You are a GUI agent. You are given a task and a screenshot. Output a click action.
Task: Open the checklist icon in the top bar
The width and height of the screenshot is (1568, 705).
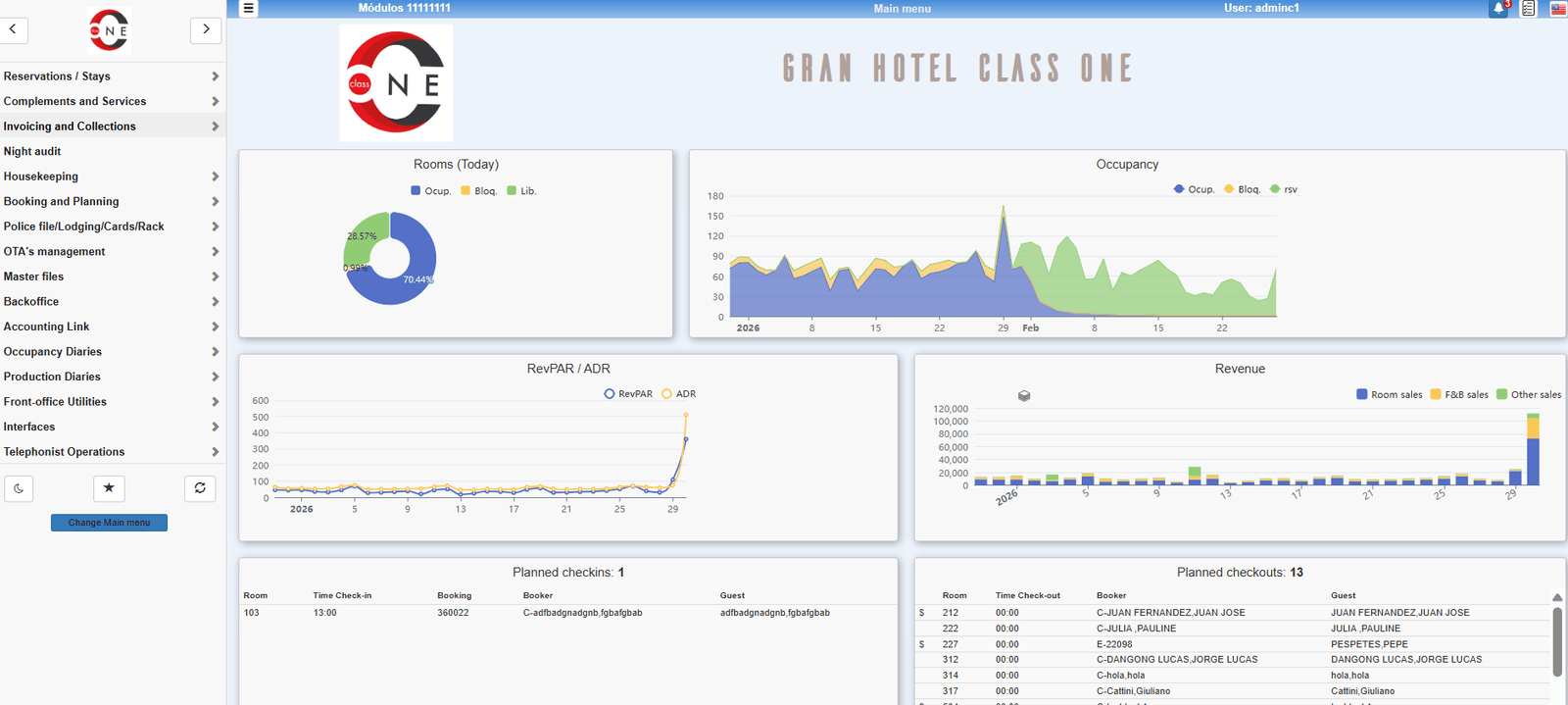(x=1528, y=9)
